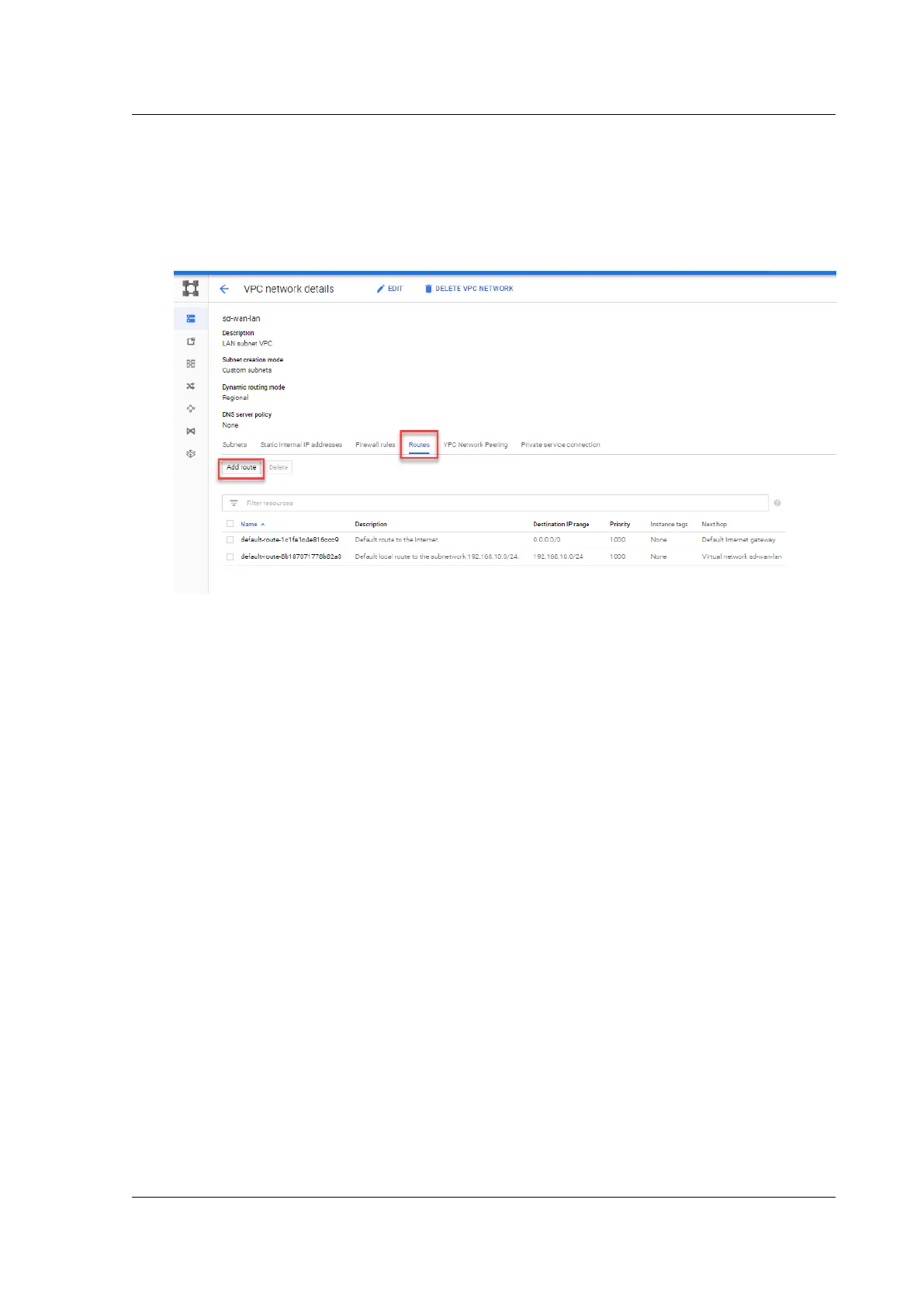Image resolution: width=924 pixels, height=1307 pixels.
Task: Open route default-route-1c1fa1cde816ccc9
Action: (x=289, y=539)
